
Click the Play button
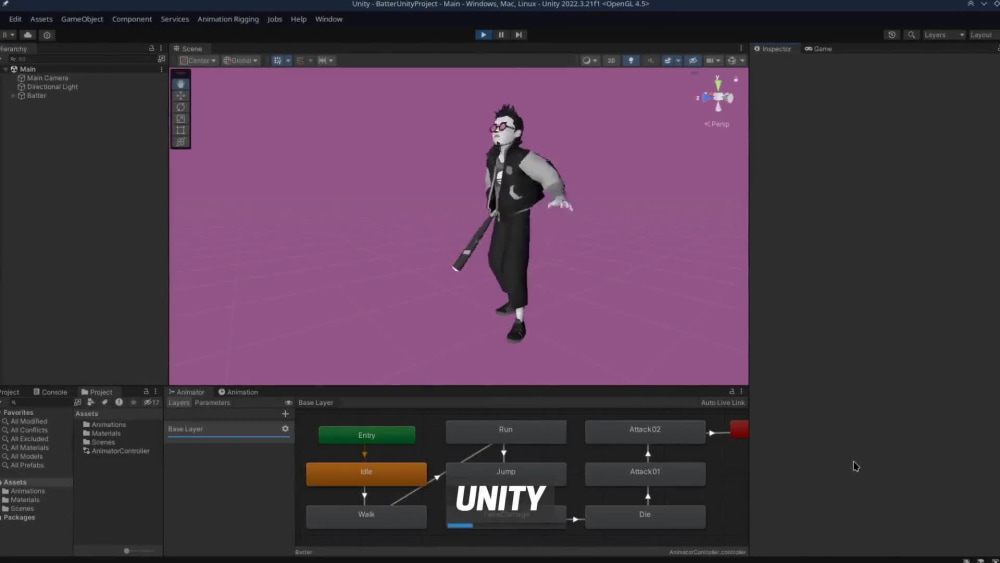(x=483, y=35)
